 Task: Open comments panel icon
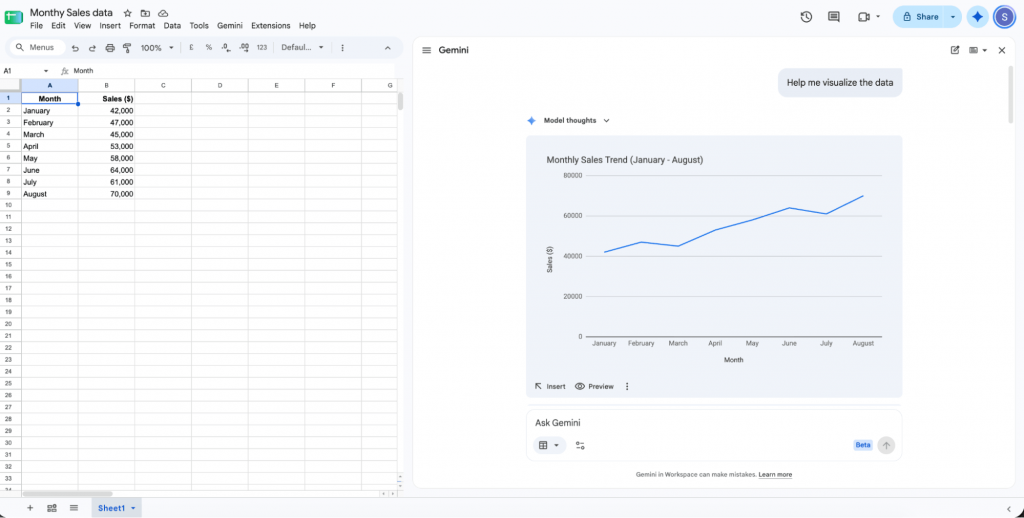833,17
